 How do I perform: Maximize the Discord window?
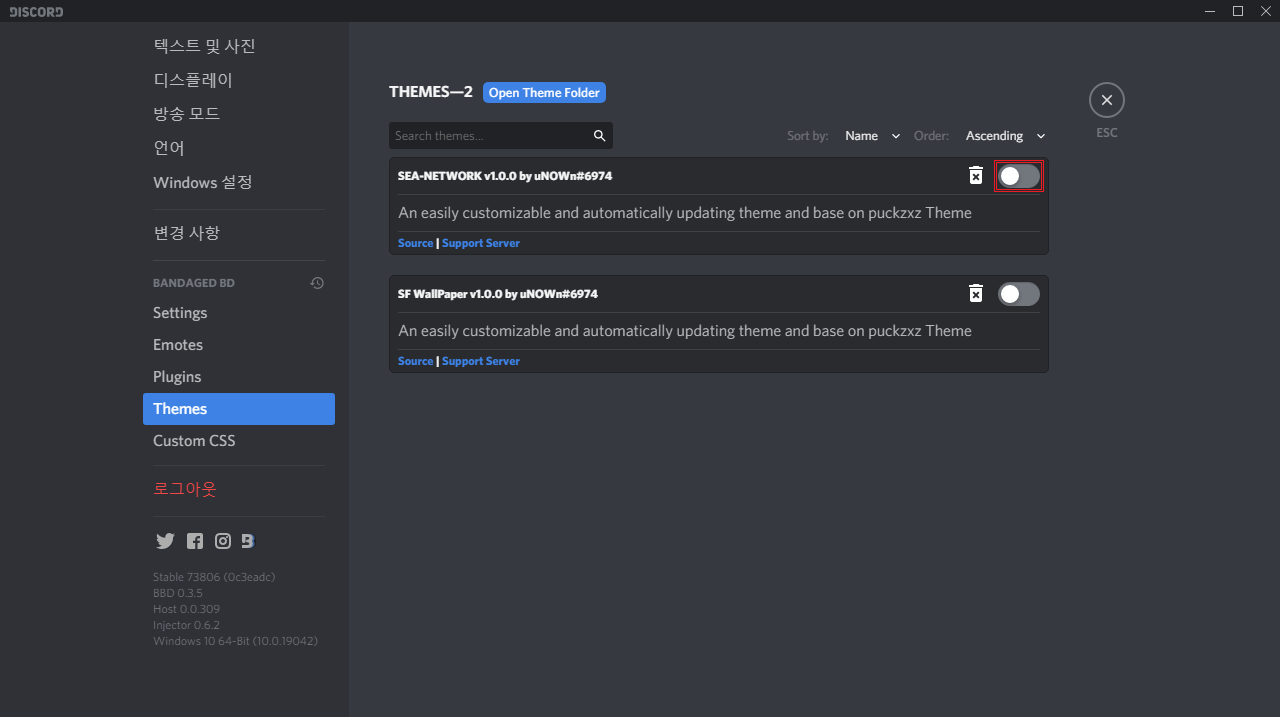pos(1238,11)
